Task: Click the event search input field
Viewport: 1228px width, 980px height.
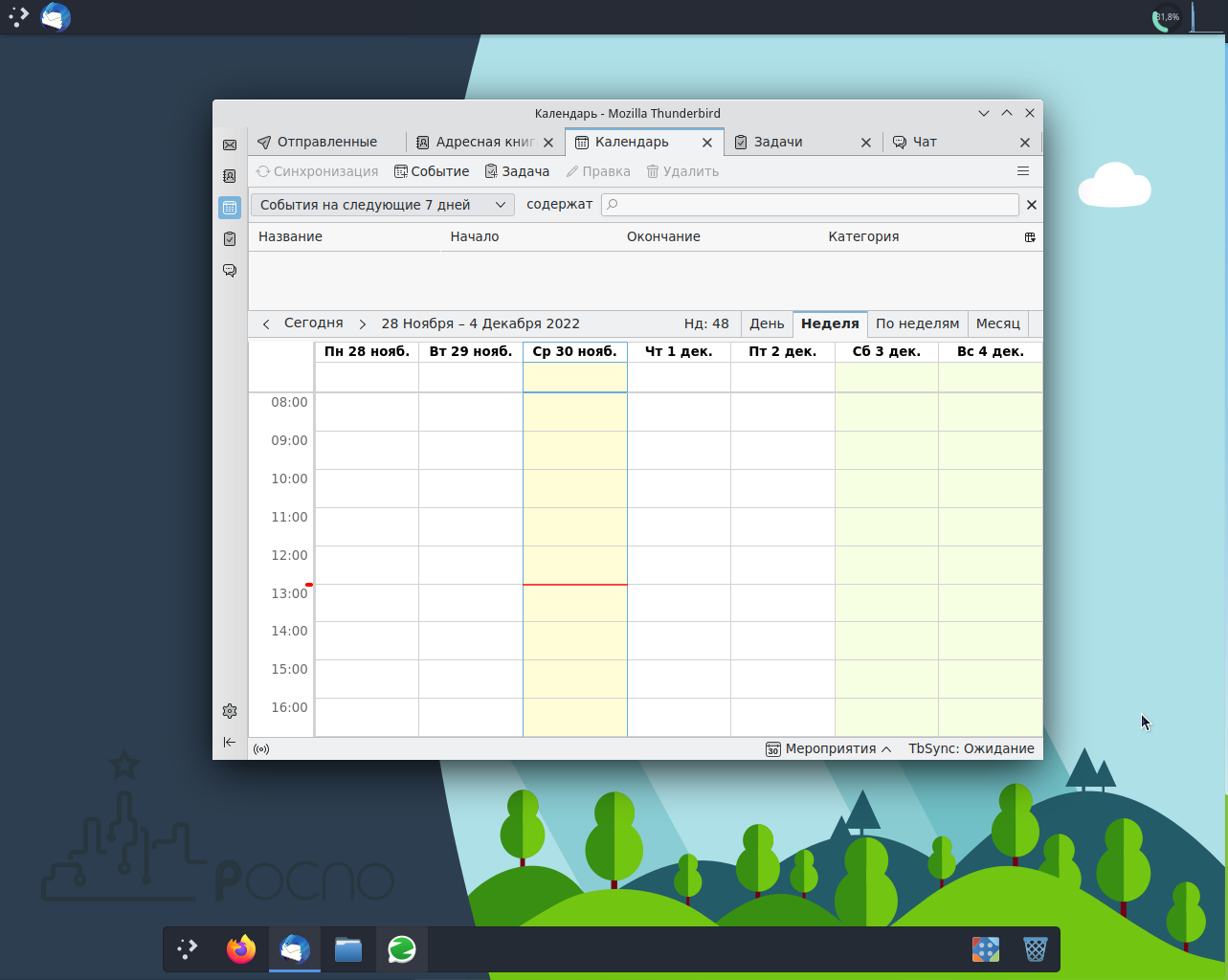Action: [x=814, y=205]
